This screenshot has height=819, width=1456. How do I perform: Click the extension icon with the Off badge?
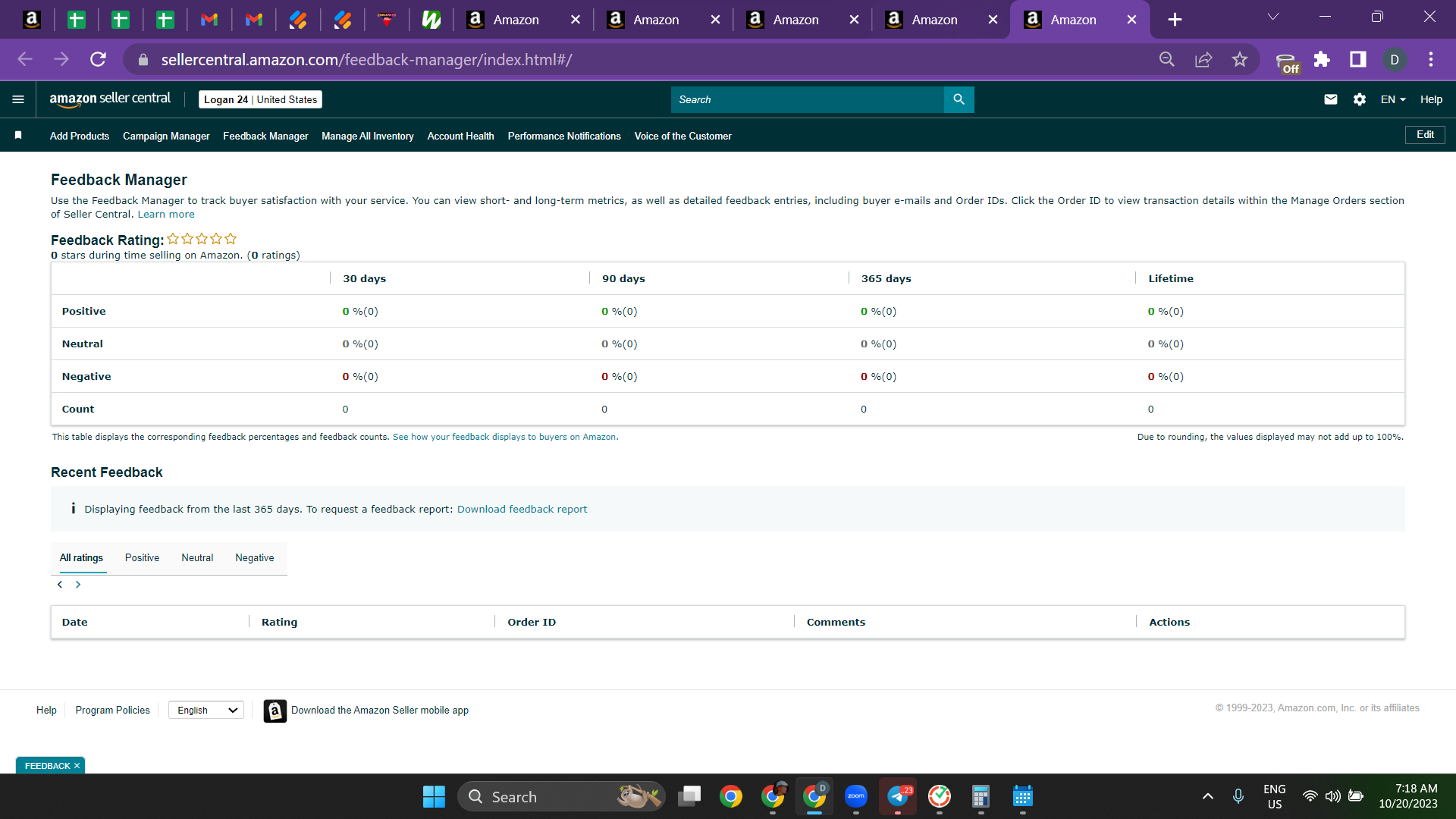pyautogui.click(x=1287, y=62)
